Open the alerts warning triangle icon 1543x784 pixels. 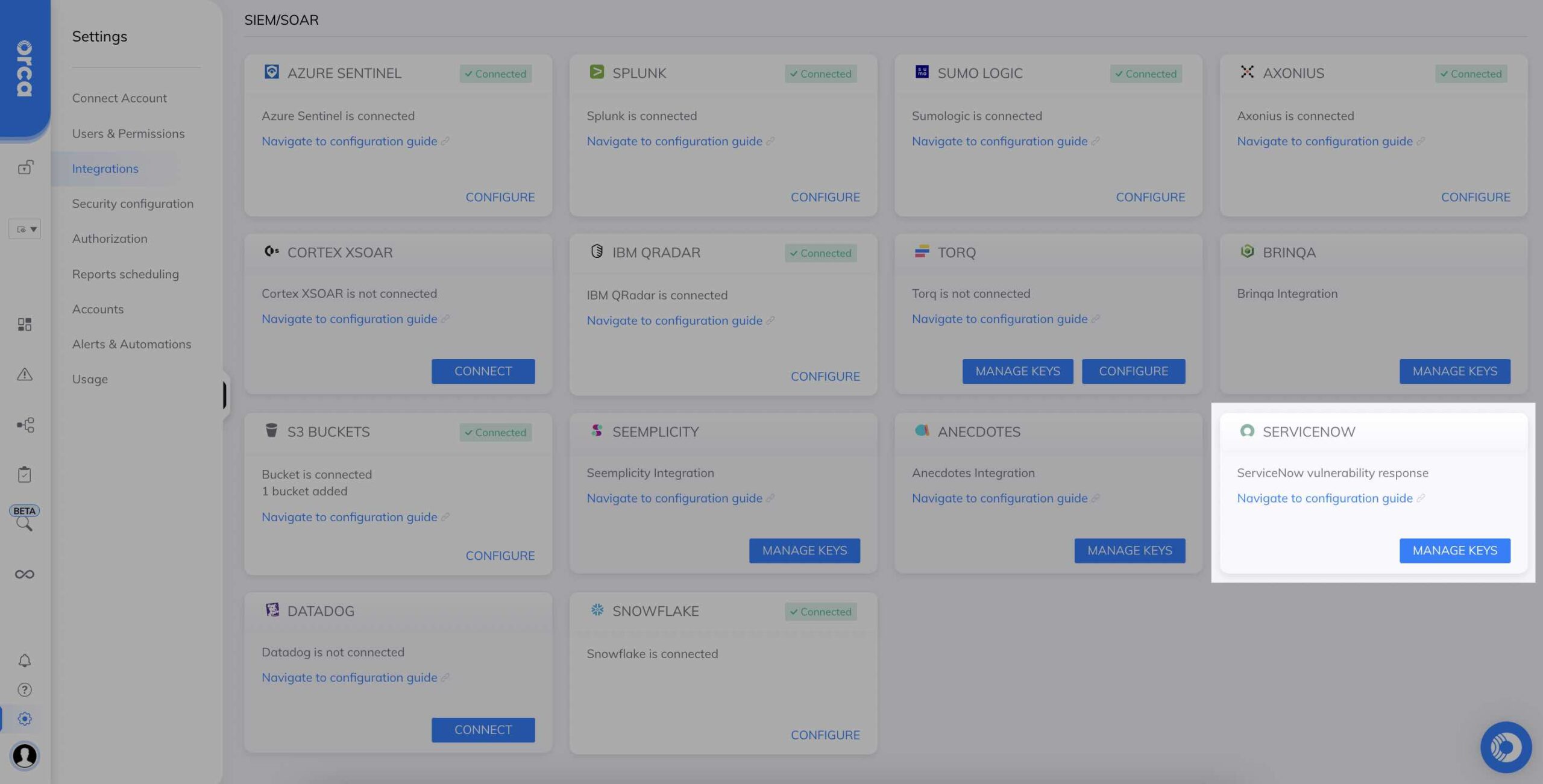click(x=24, y=375)
